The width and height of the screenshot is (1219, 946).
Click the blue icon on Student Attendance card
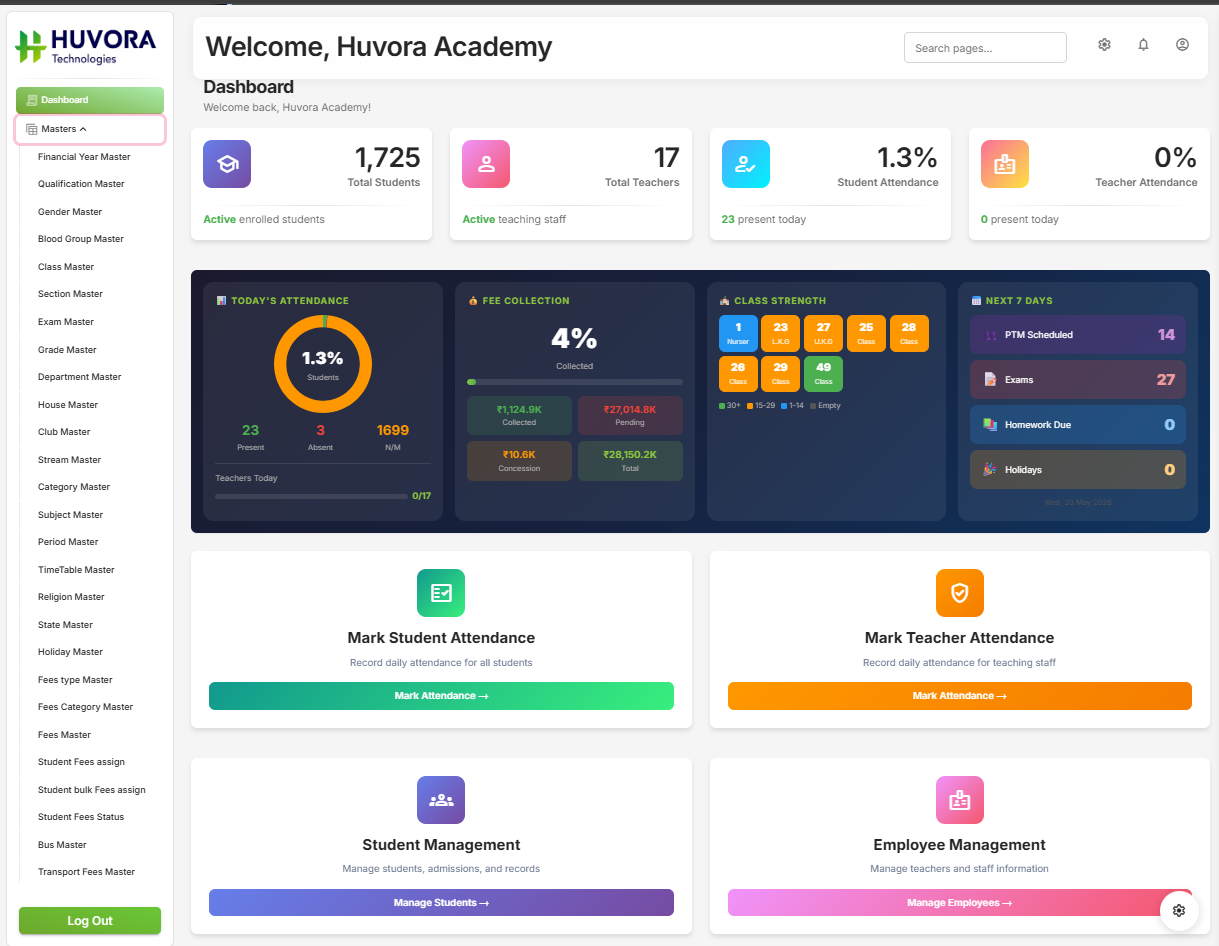[746, 164]
